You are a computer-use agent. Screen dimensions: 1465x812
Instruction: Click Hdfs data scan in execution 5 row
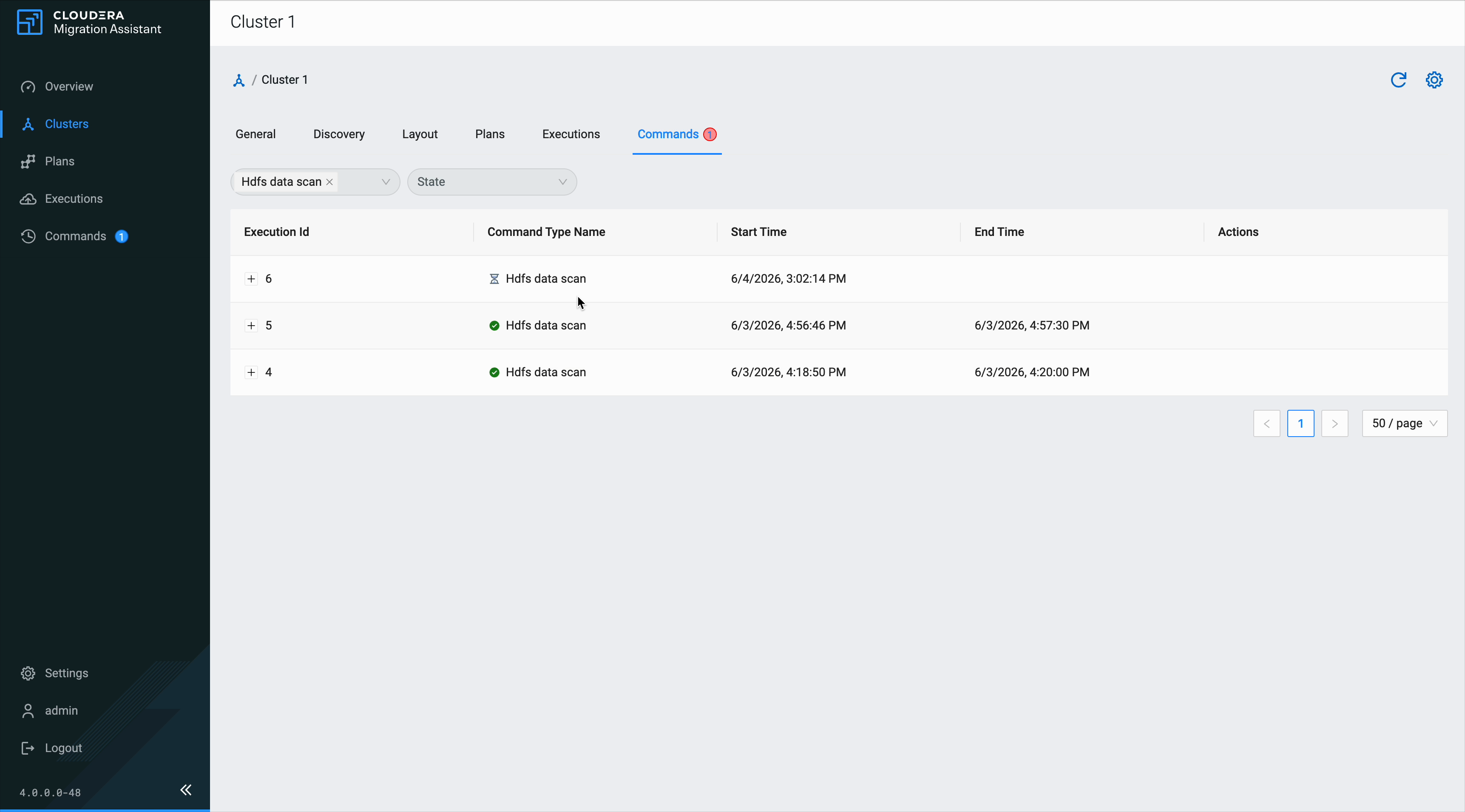click(546, 325)
